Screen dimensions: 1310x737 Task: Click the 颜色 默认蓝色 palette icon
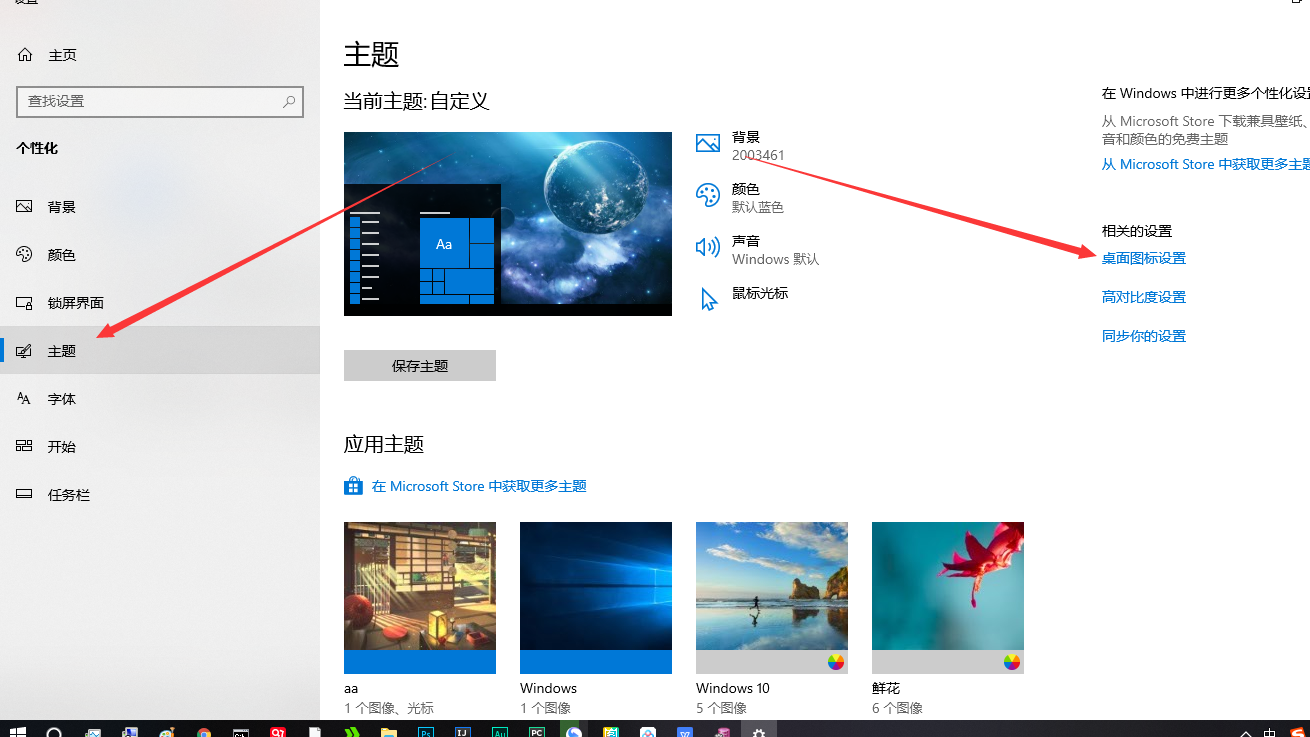click(708, 196)
